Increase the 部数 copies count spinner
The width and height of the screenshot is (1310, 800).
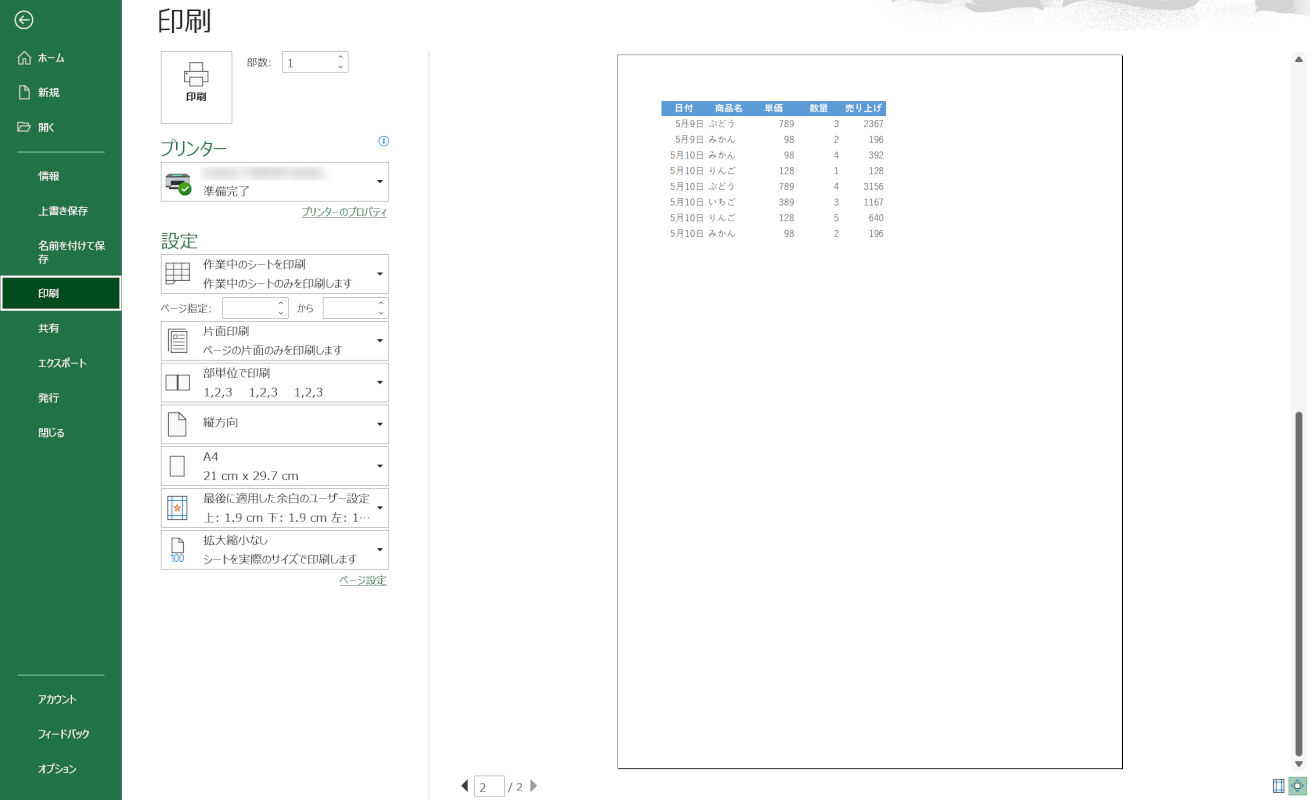click(341, 57)
